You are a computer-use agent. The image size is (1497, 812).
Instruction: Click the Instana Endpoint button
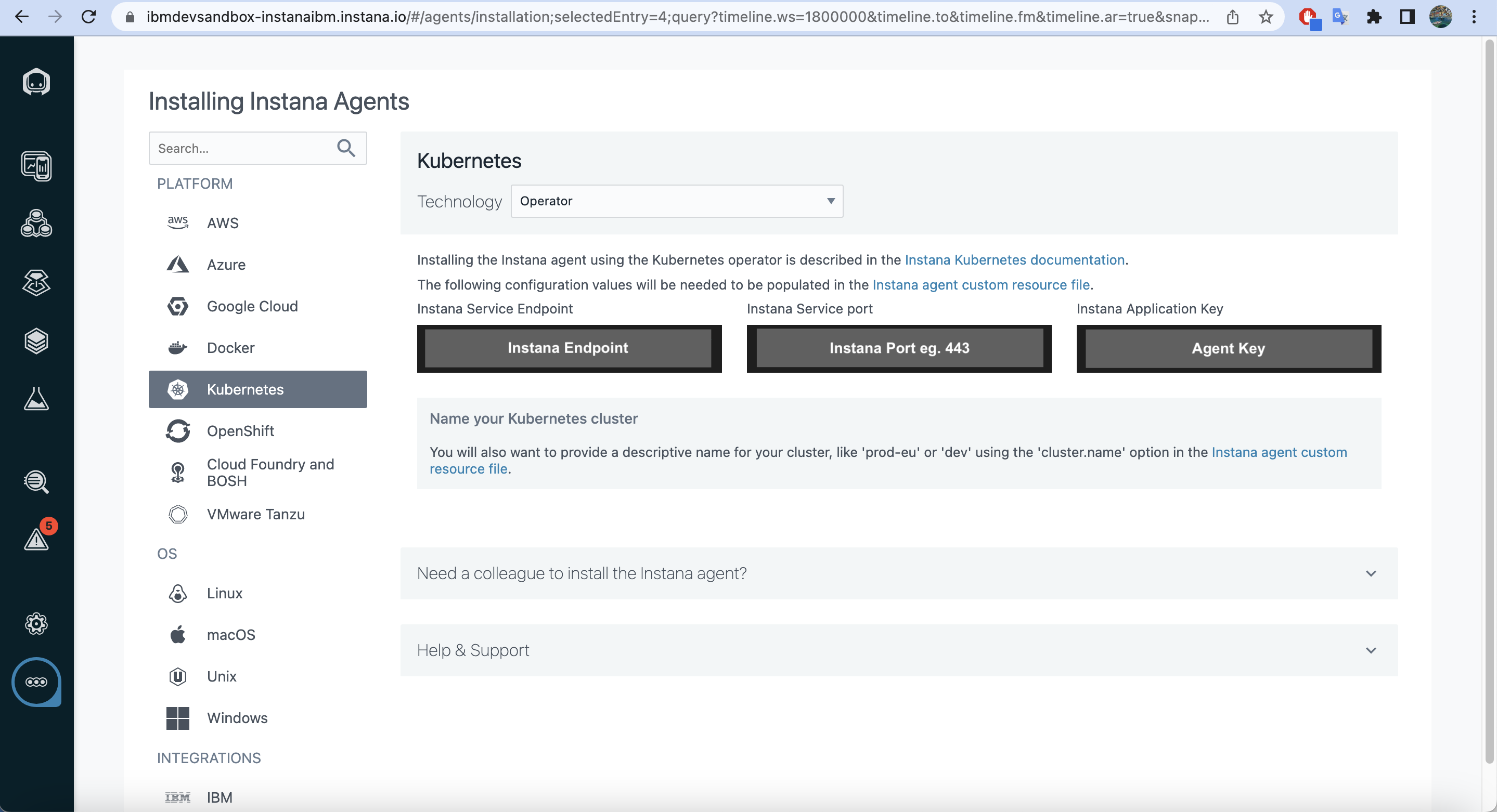pos(569,348)
